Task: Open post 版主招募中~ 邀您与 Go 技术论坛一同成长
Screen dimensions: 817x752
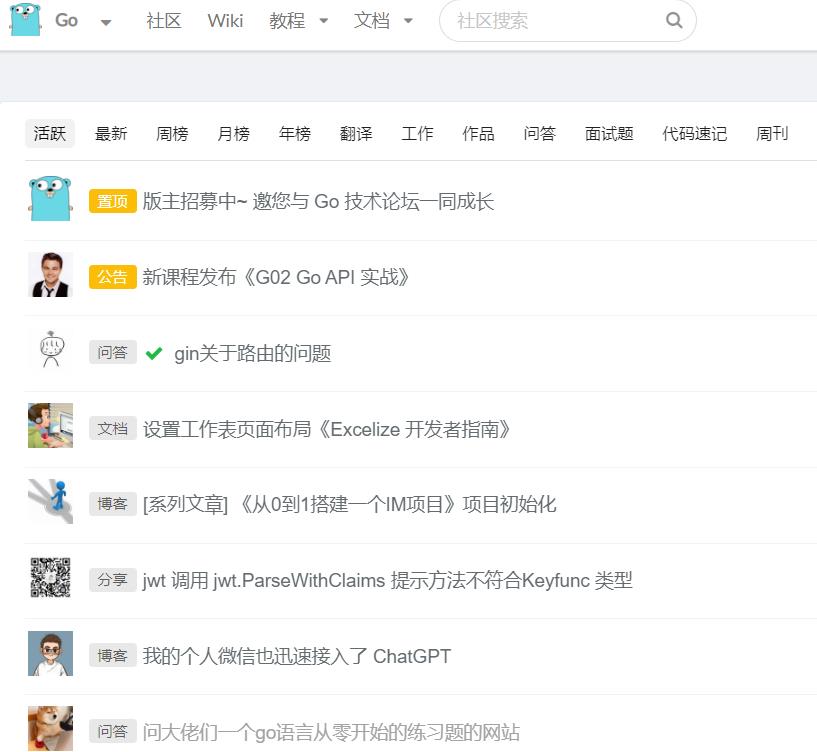Action: [318, 201]
